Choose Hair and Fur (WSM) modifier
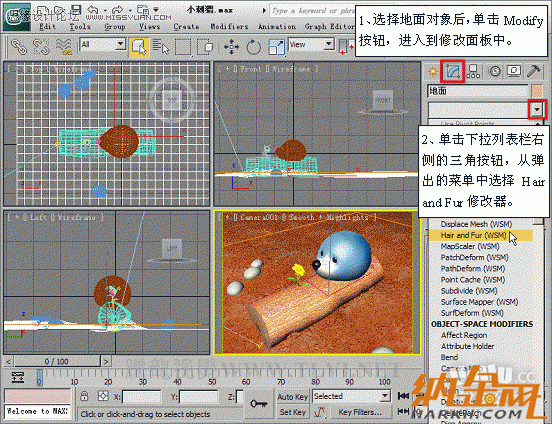The height and width of the screenshot is (424, 552). coord(473,235)
